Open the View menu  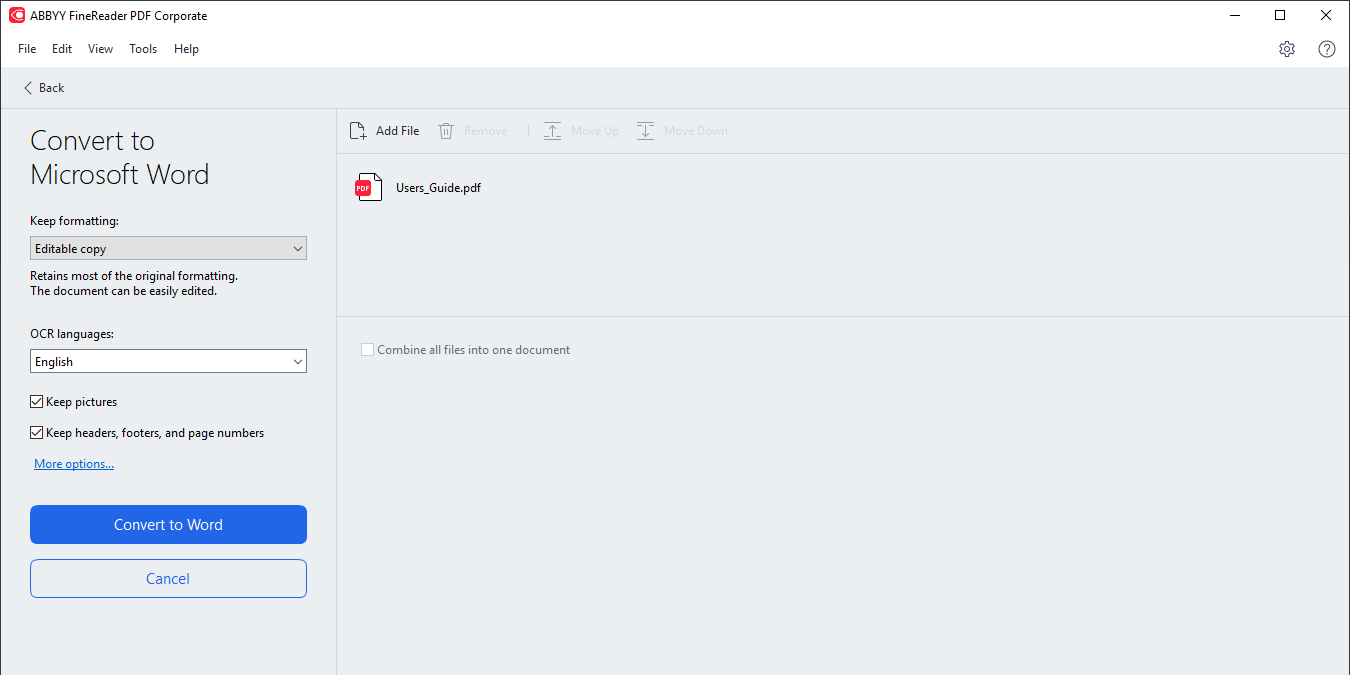tap(100, 49)
